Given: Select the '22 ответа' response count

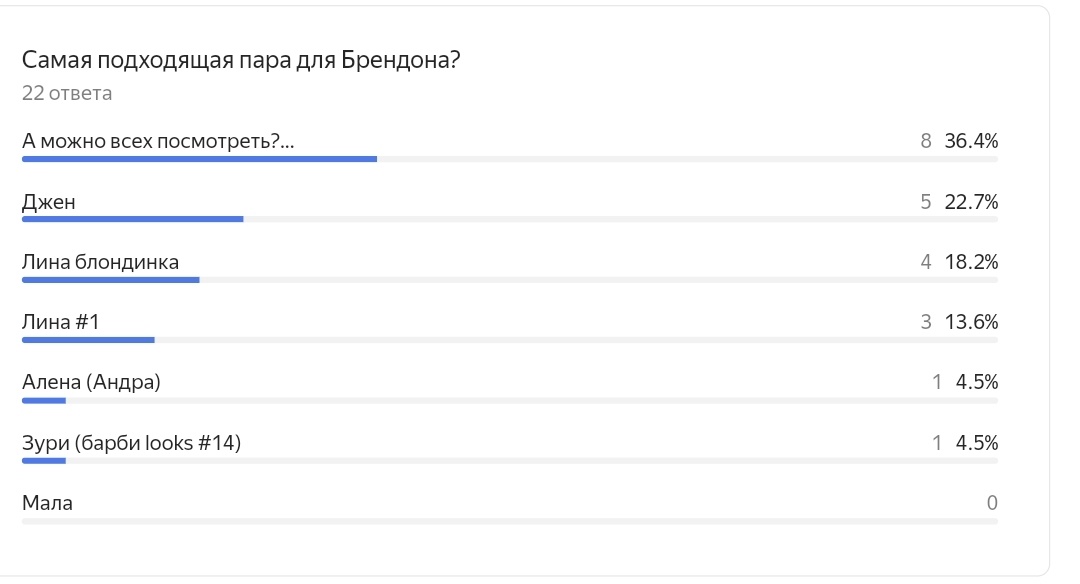Looking at the screenshot, I should click(67, 93).
